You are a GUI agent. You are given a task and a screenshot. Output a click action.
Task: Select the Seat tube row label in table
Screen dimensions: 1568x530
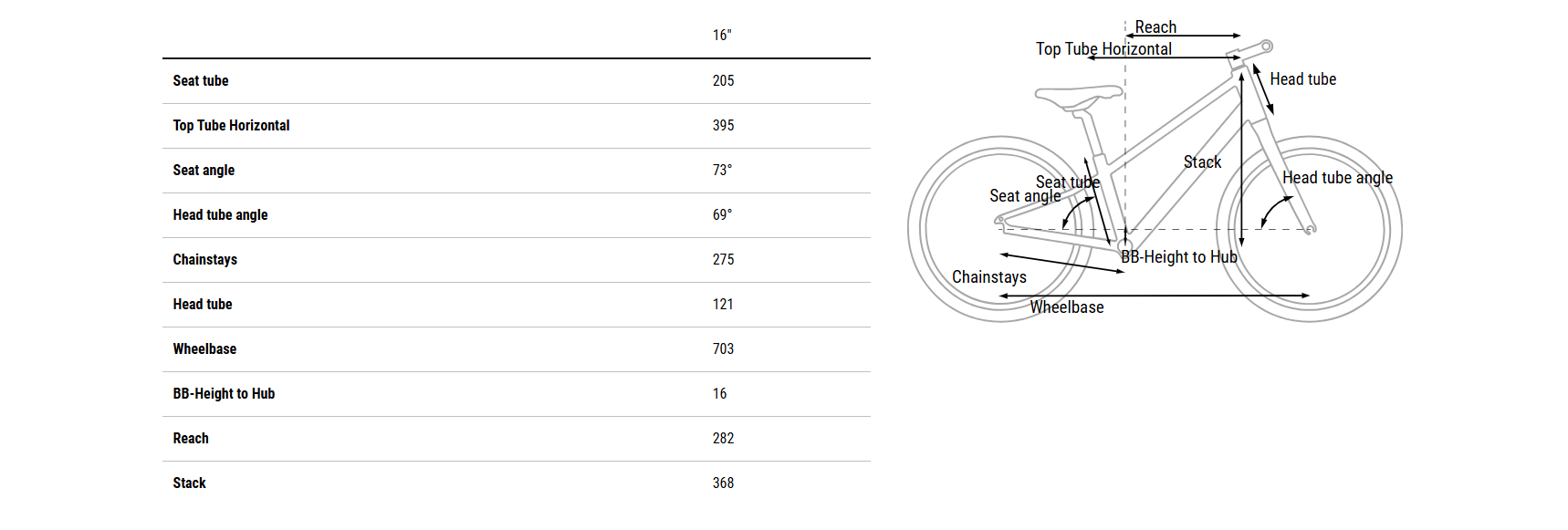tap(201, 81)
